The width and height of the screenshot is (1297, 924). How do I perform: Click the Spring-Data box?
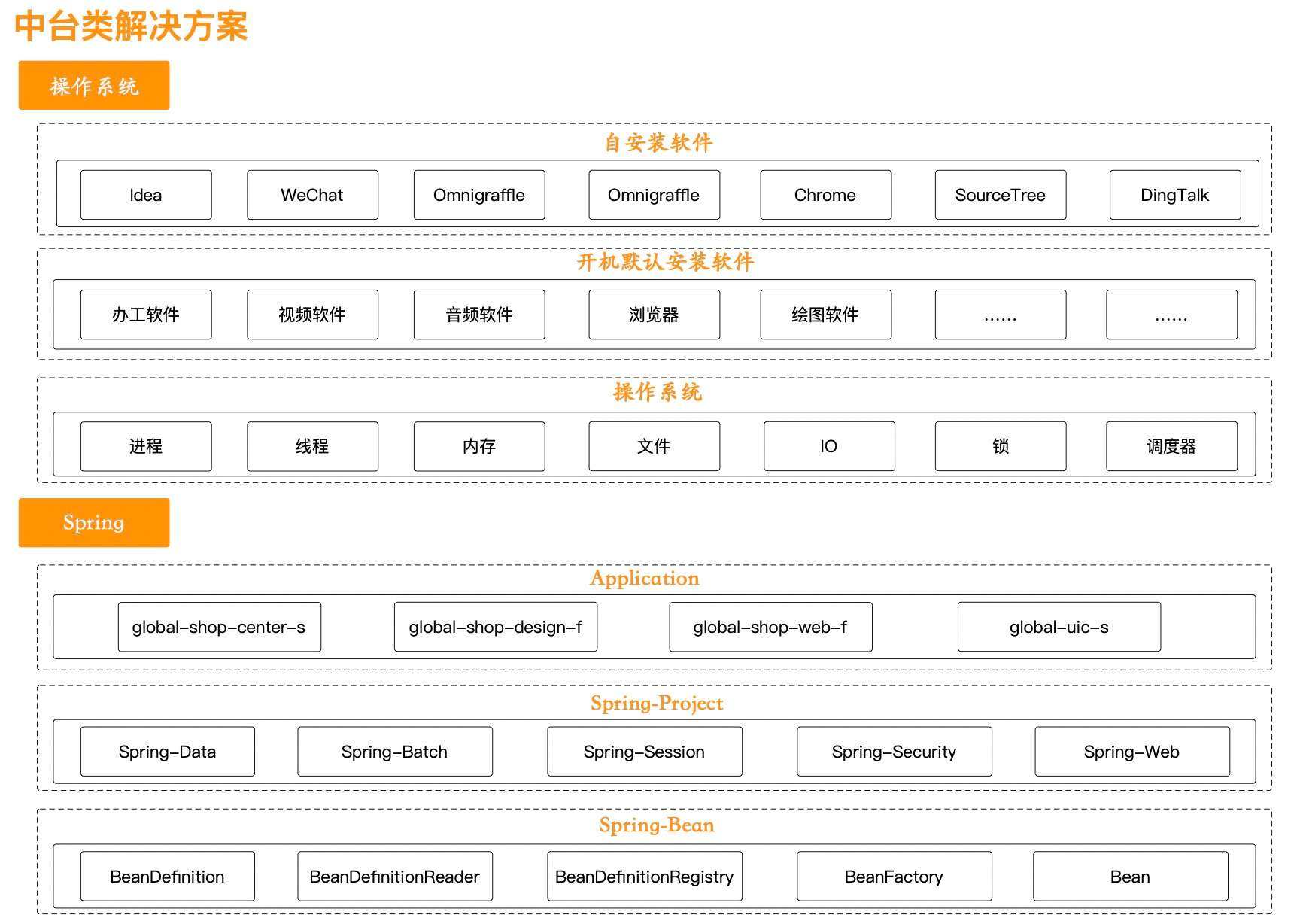point(168,752)
